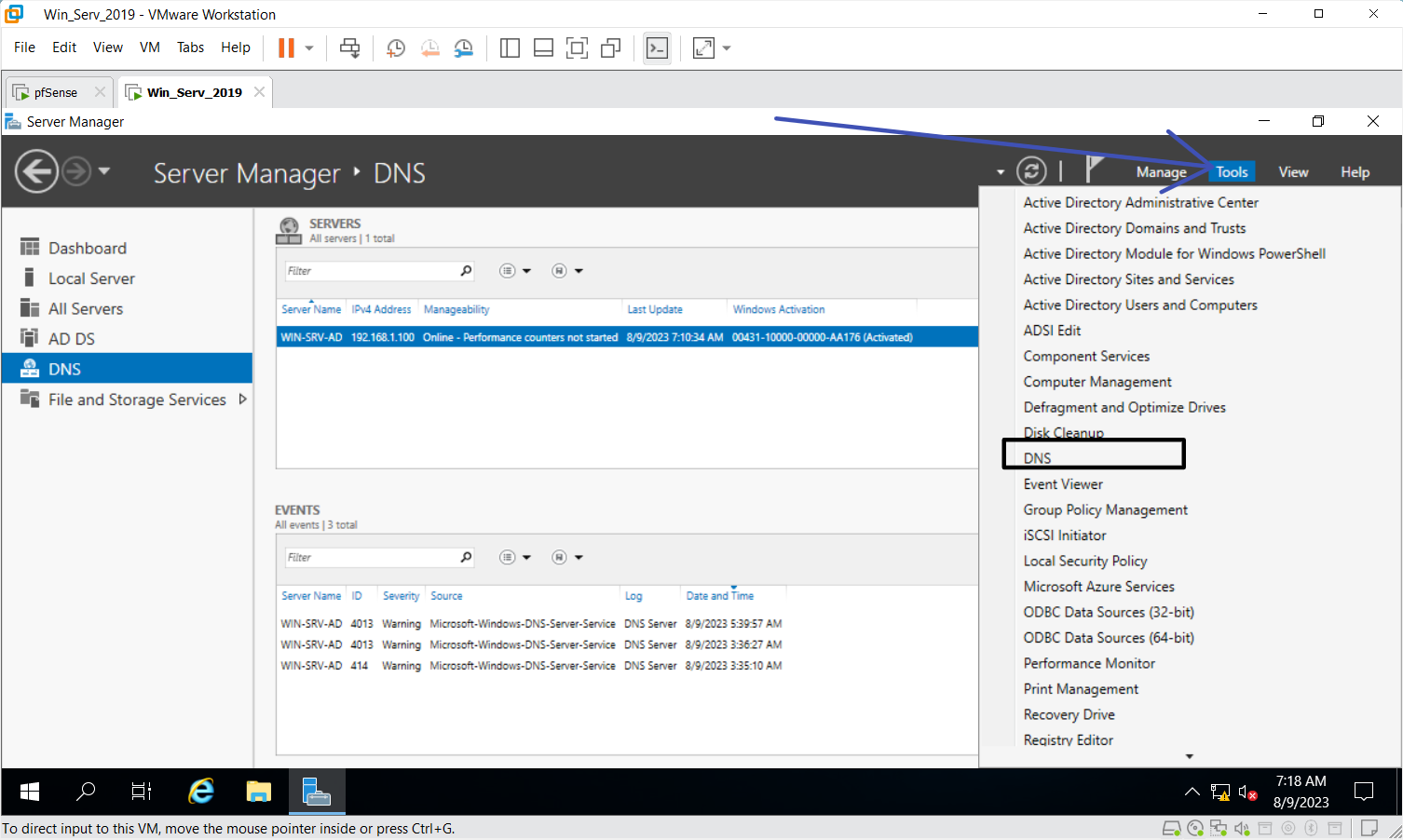Viewport: 1403px width, 840px height.
Task: Open Server Manager navigation history dropdown
Action: 104,171
